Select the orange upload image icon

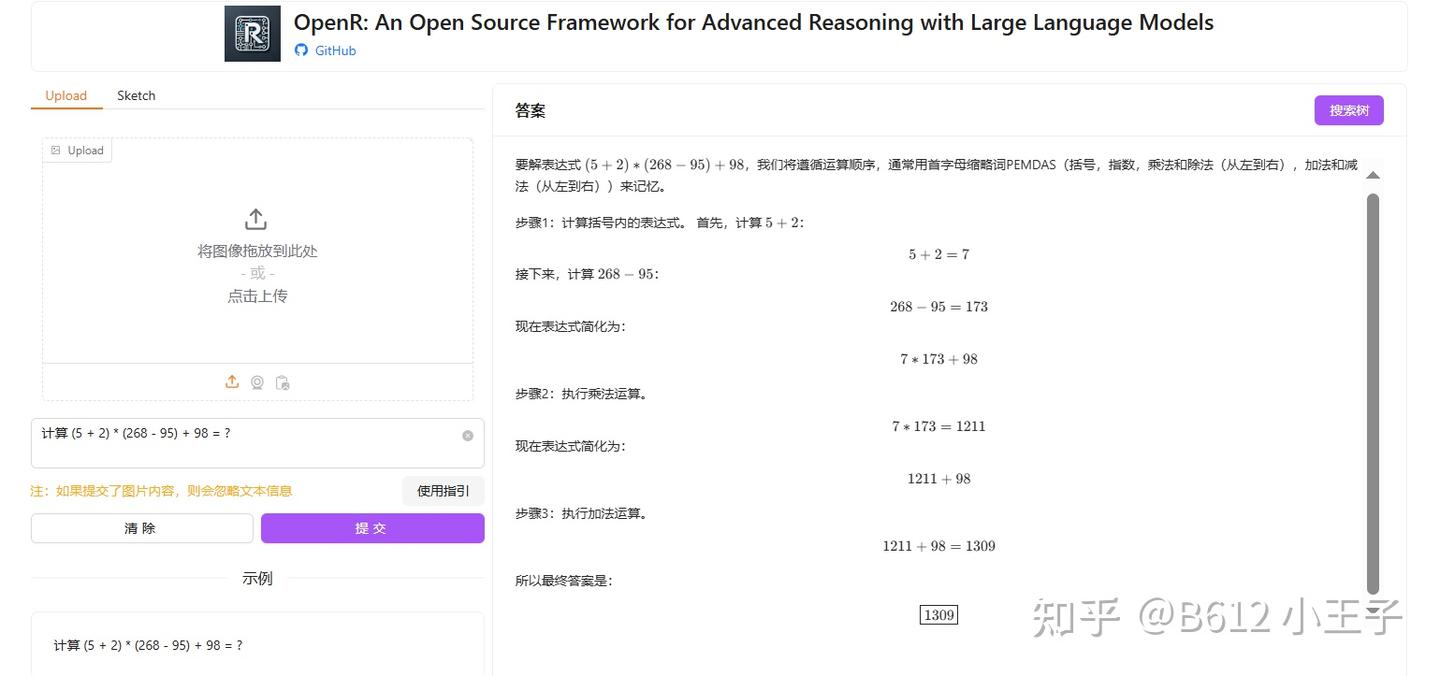coord(231,381)
